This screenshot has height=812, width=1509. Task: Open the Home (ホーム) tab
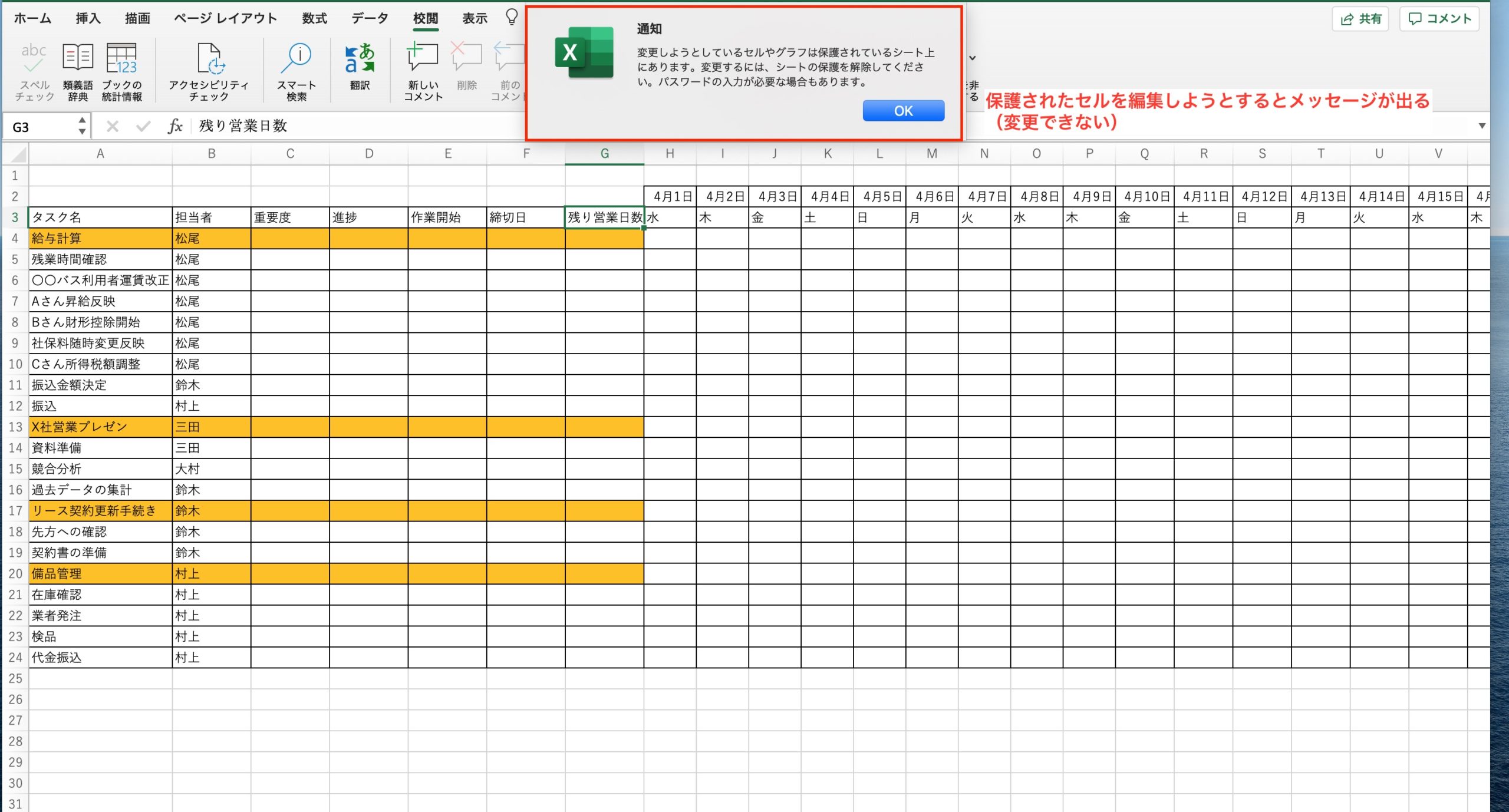[x=32, y=18]
